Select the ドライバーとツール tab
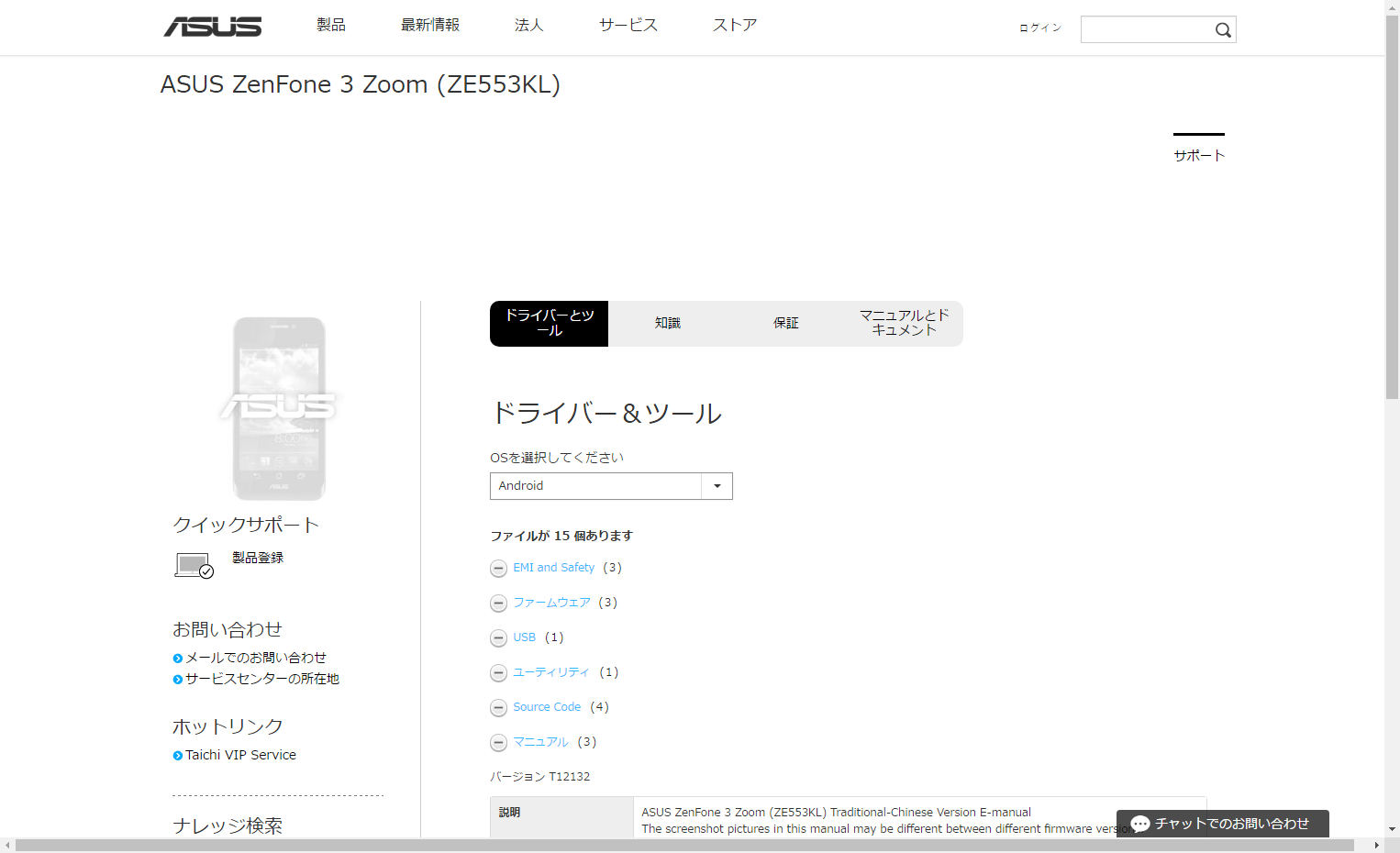The width and height of the screenshot is (1400, 853). 550,324
